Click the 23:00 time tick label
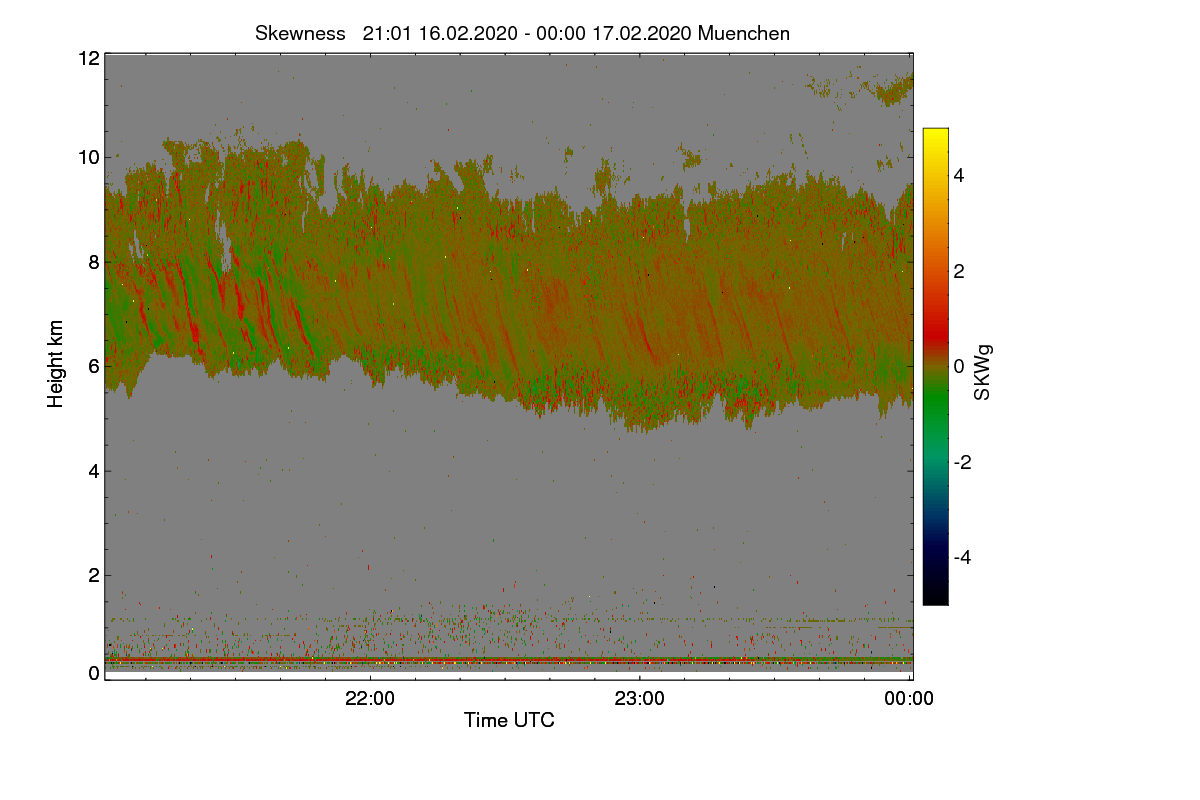 pos(640,699)
